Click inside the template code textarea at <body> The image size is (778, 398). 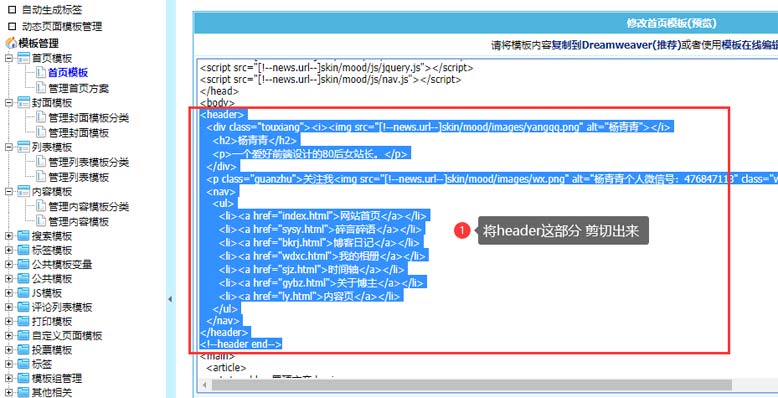[217, 103]
